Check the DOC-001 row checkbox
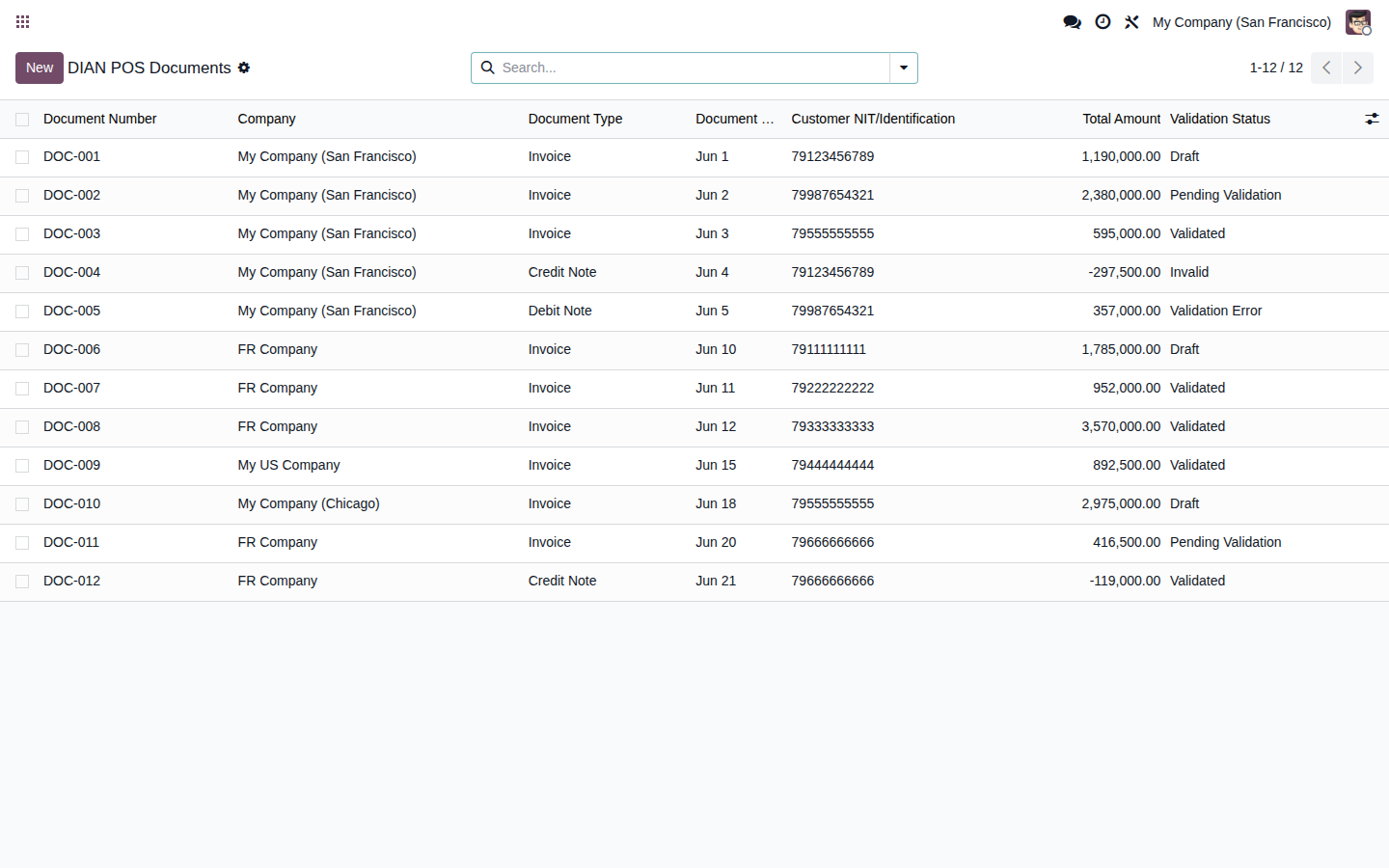The height and width of the screenshot is (868, 1389). (22, 157)
